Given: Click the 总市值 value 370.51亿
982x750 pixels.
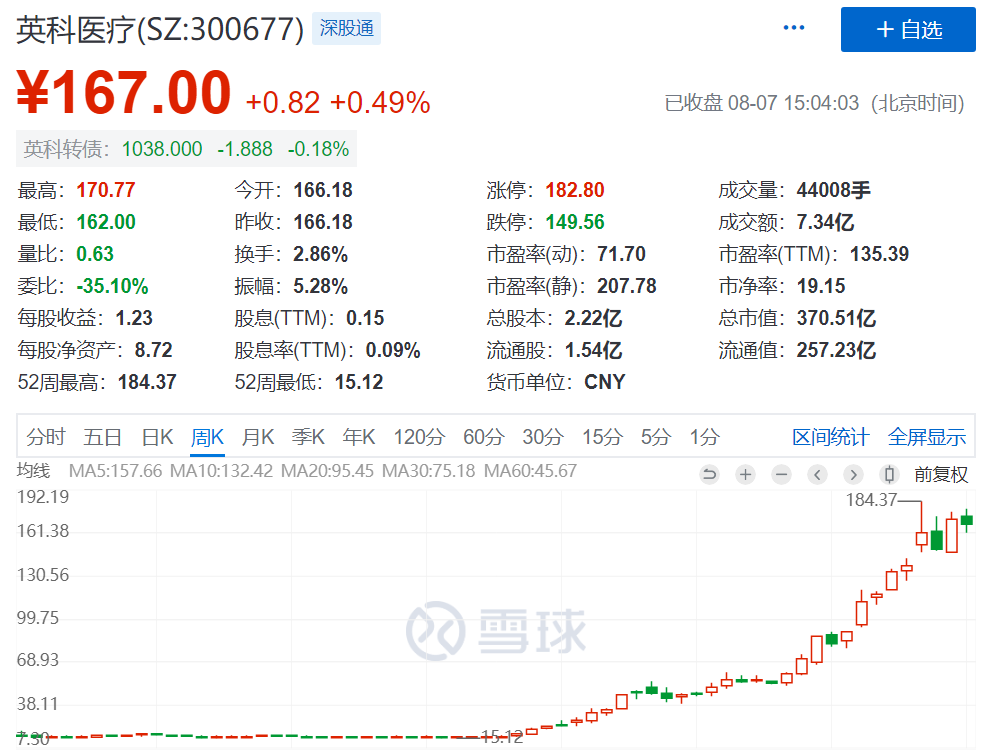Looking at the screenshot, I should (x=836, y=318).
